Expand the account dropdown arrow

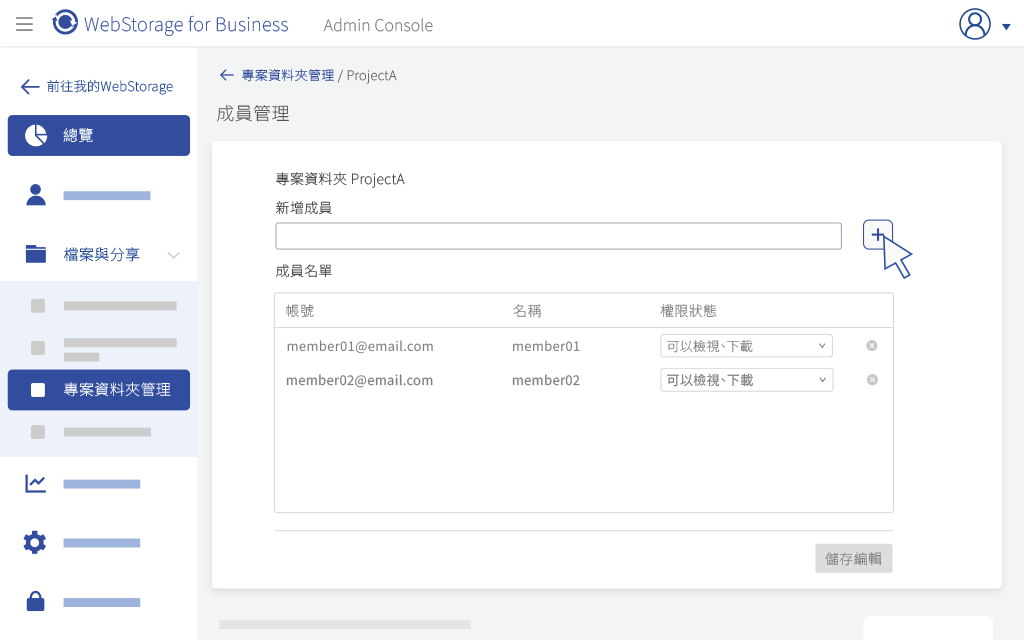[x=1006, y=27]
